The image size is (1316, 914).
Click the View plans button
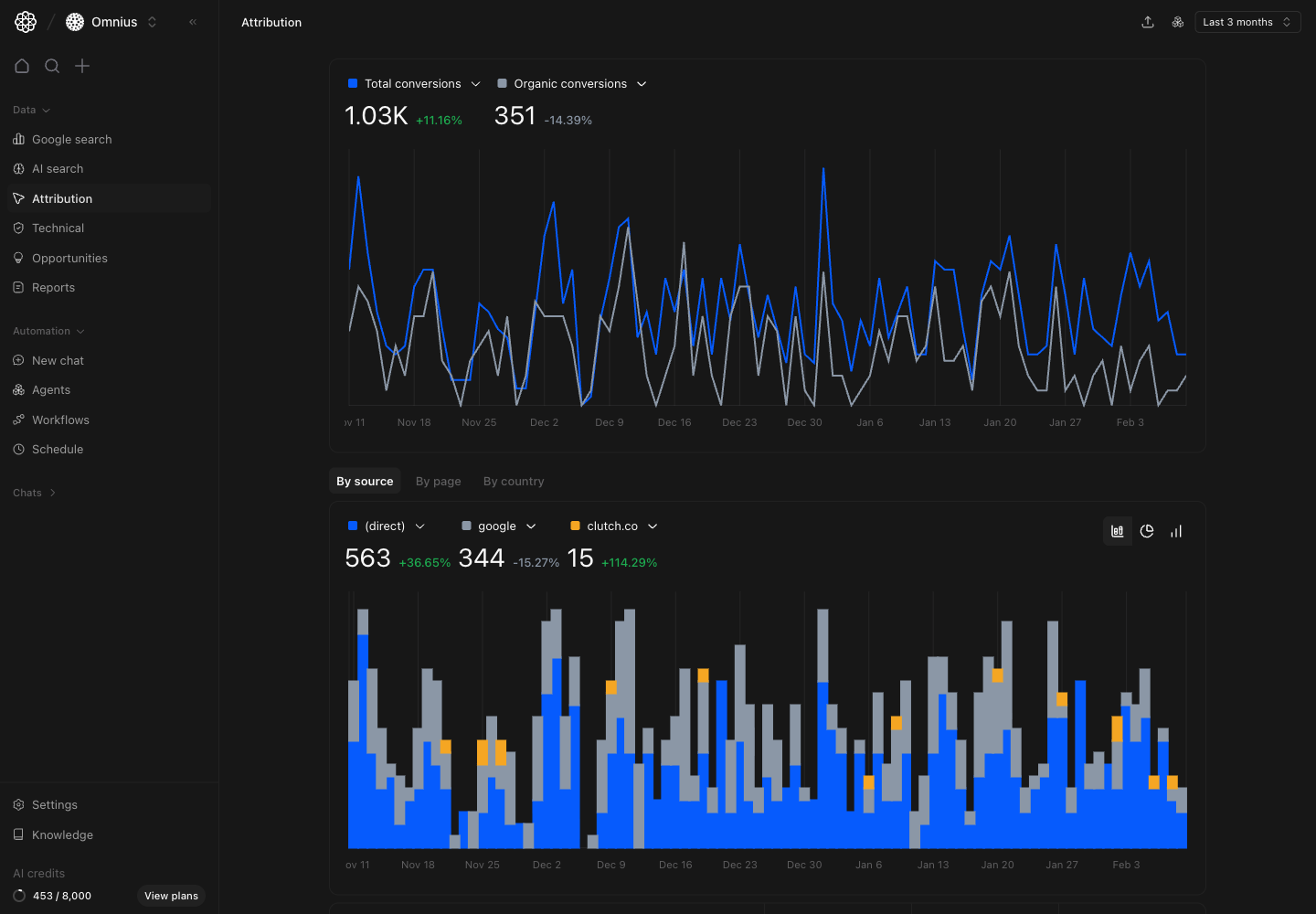point(171,896)
